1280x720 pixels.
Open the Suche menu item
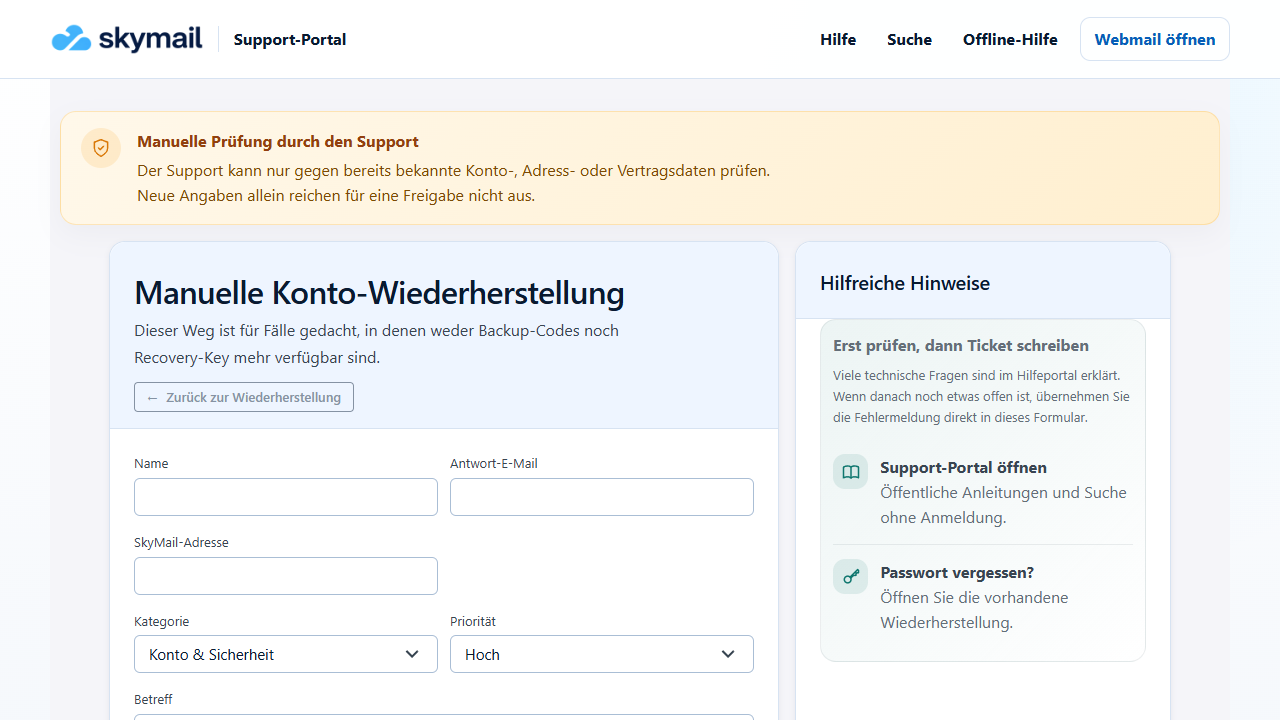coord(909,40)
